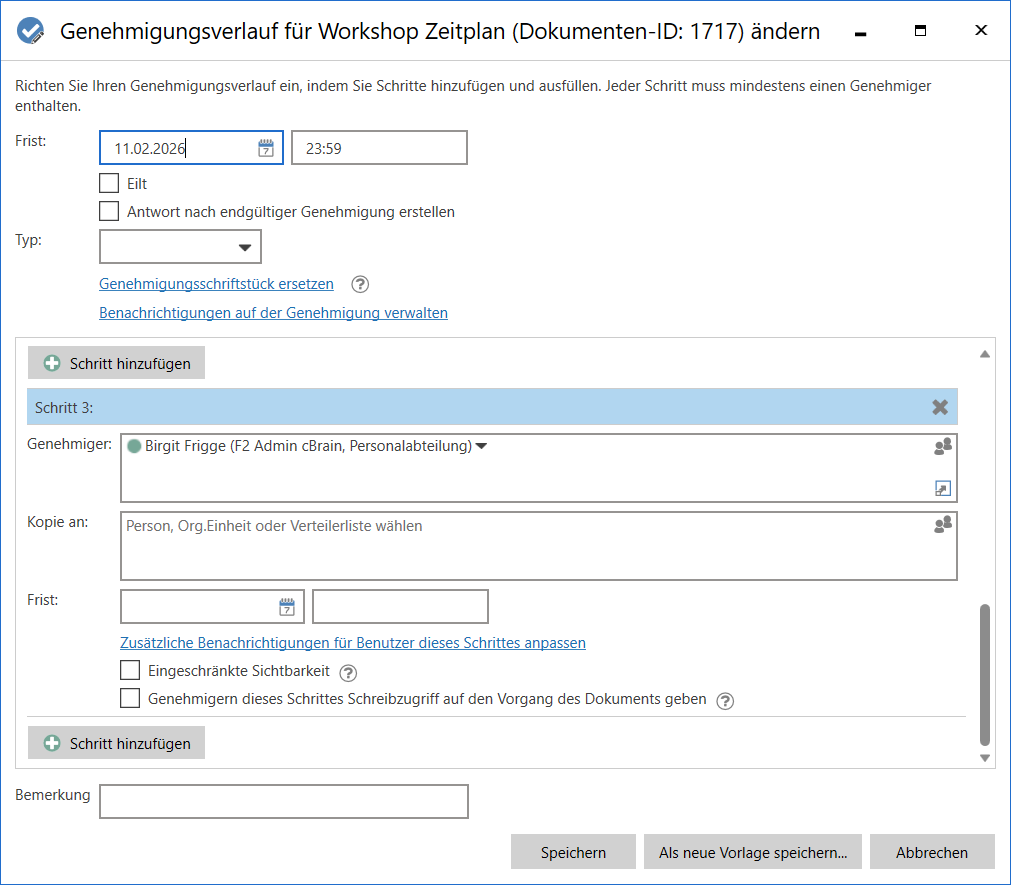Remove Schritt 3 with the X icon

940,407
